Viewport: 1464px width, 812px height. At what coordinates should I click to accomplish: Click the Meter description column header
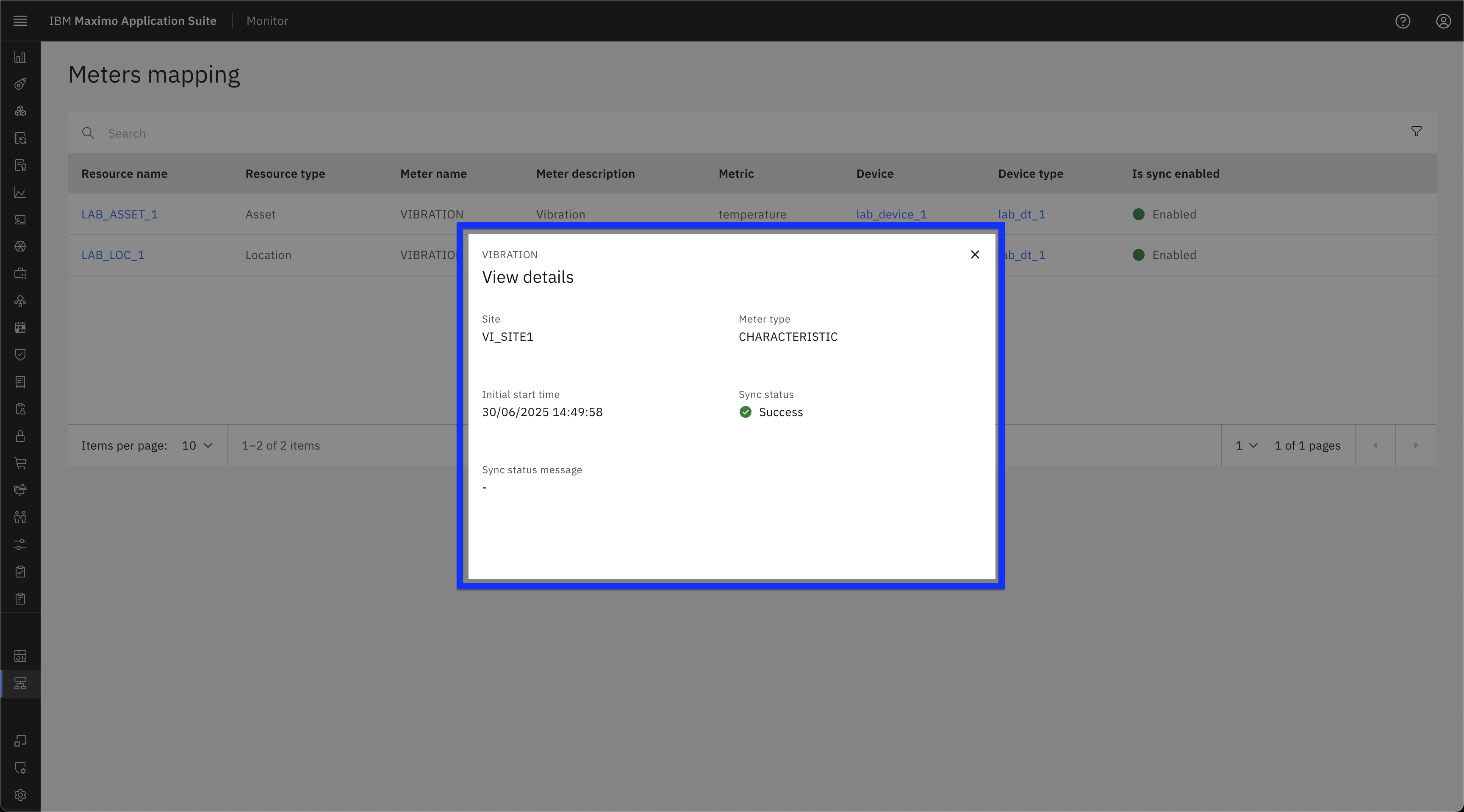pyautogui.click(x=585, y=174)
